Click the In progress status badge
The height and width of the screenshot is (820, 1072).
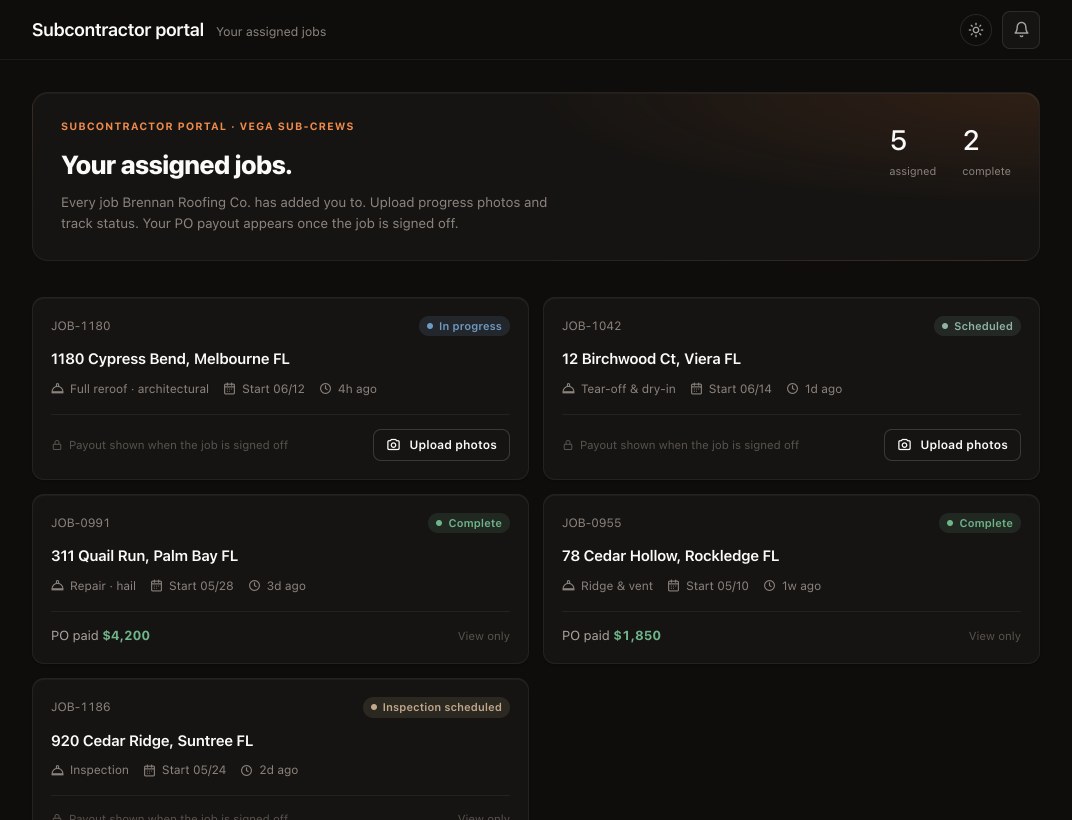464,326
